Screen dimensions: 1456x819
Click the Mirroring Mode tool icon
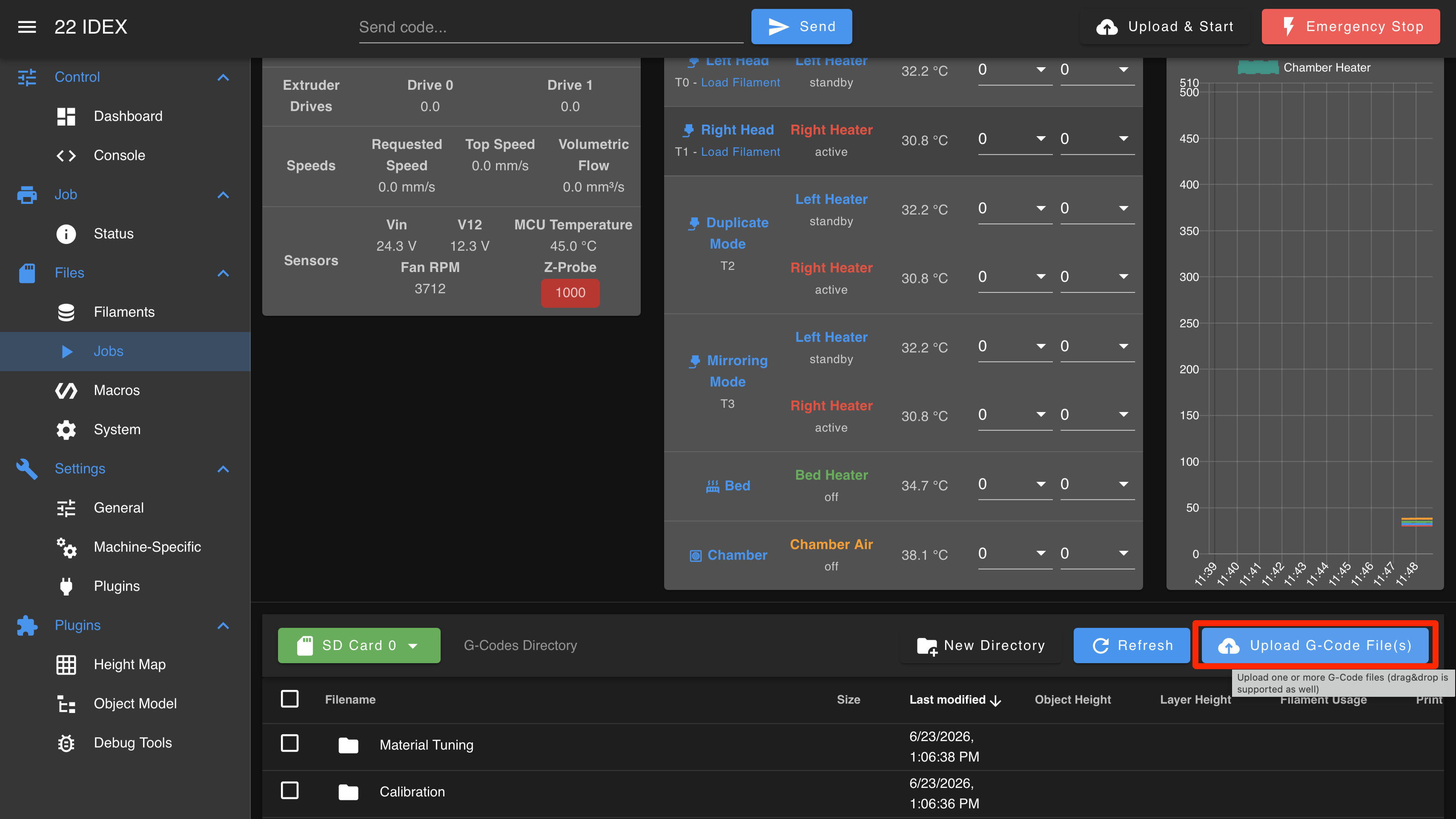click(695, 361)
